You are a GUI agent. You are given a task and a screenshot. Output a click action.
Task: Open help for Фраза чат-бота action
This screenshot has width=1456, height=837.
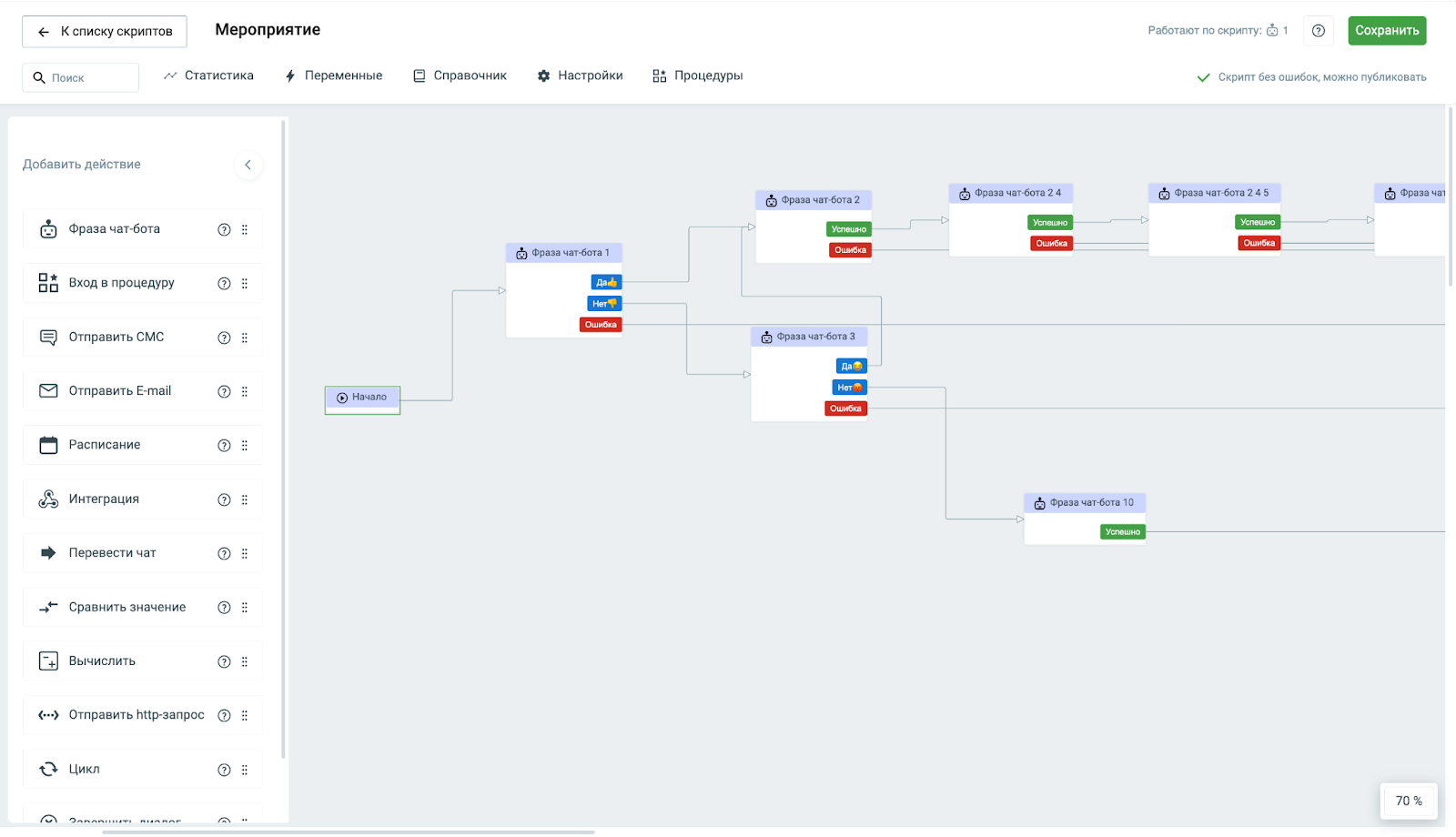(224, 230)
